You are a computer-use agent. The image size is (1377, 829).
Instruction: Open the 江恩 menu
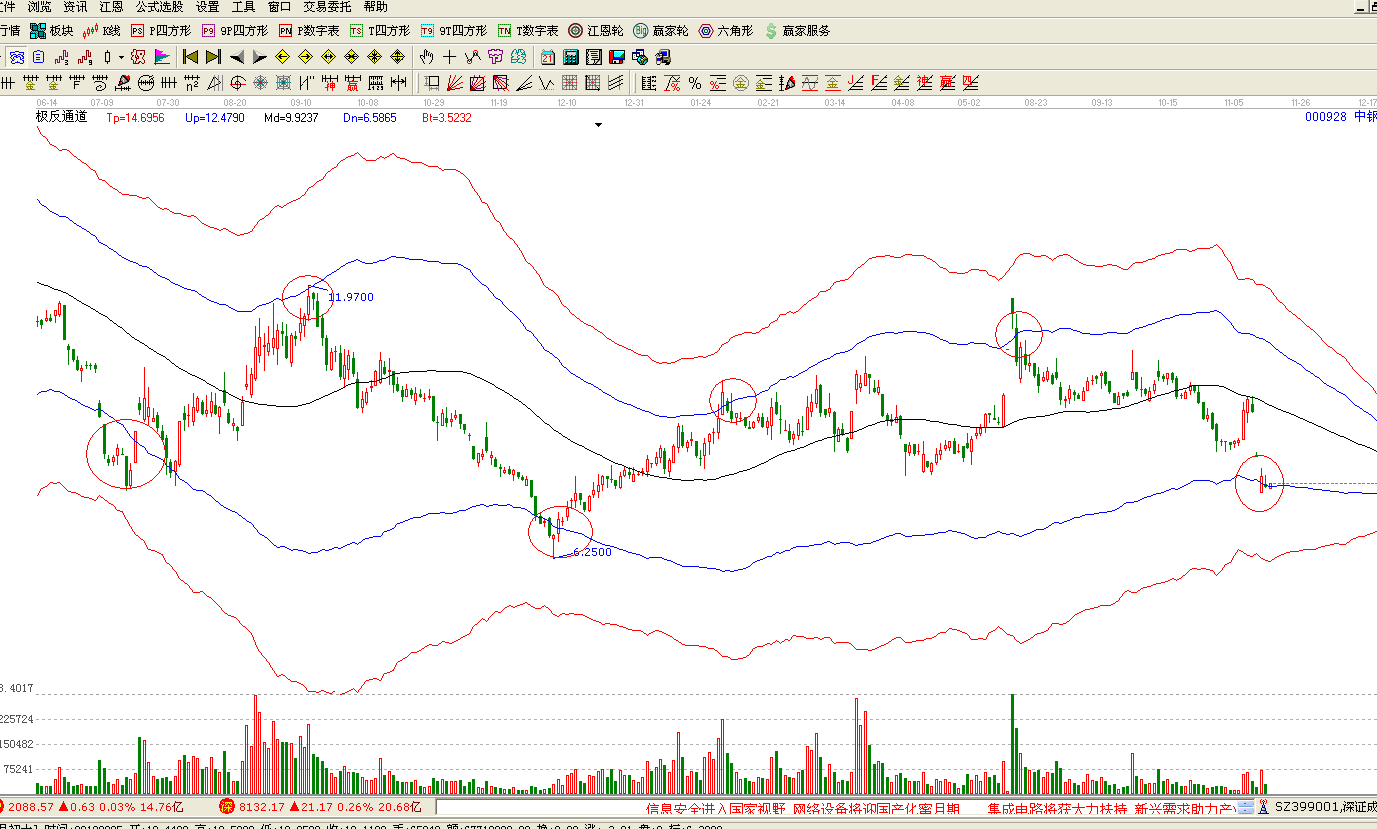point(111,7)
